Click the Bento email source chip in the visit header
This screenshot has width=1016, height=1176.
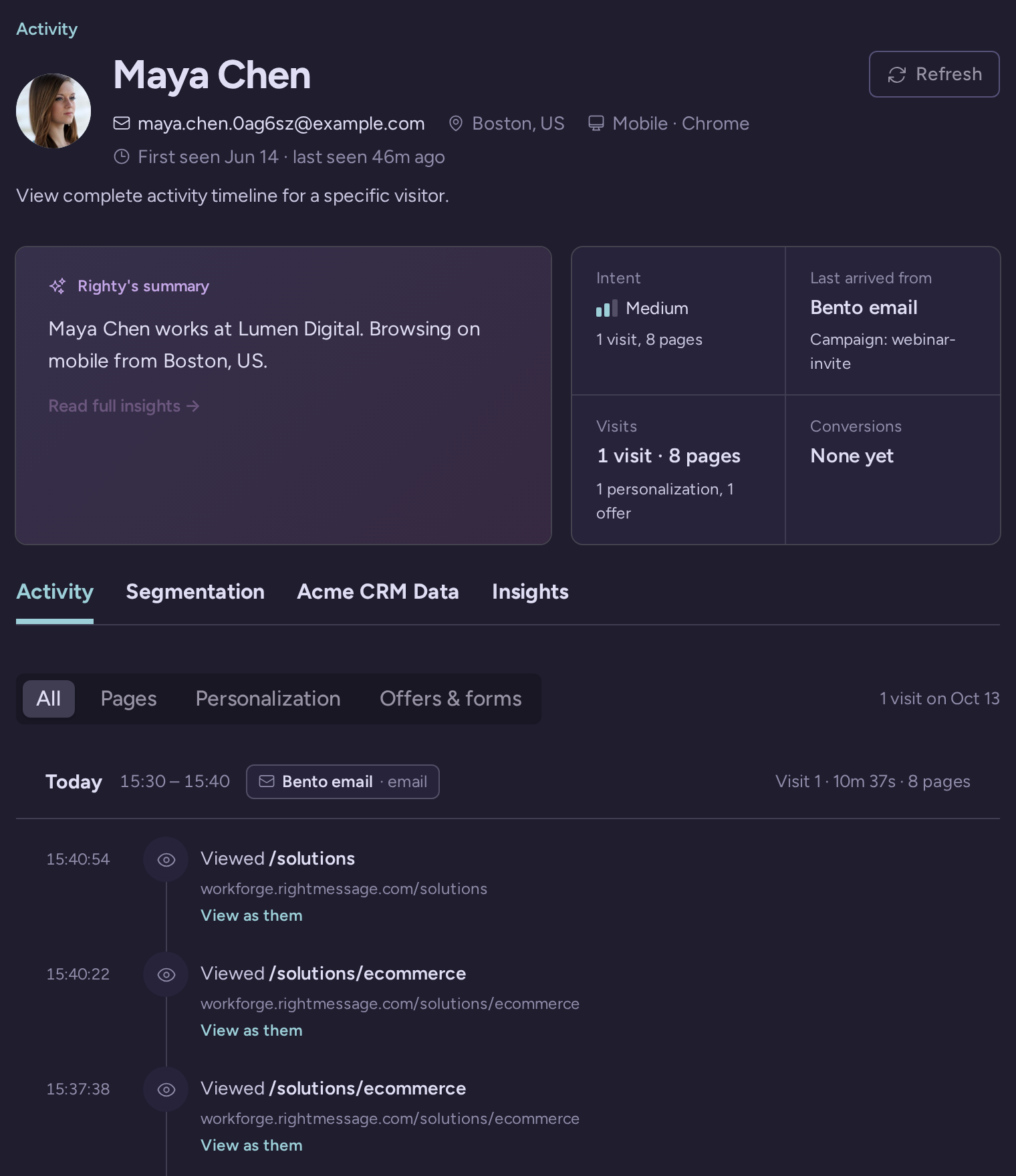coord(343,782)
